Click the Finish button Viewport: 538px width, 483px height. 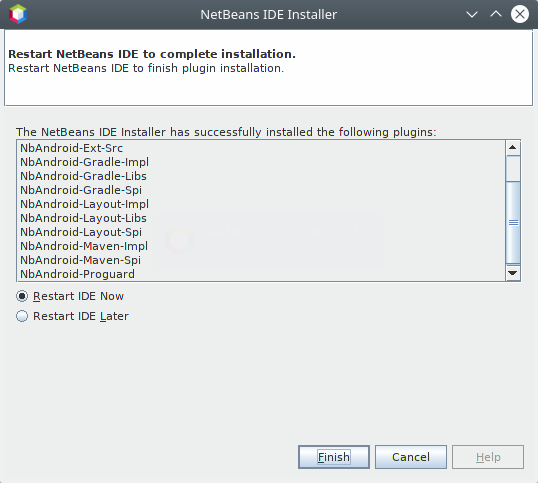[x=334, y=457]
